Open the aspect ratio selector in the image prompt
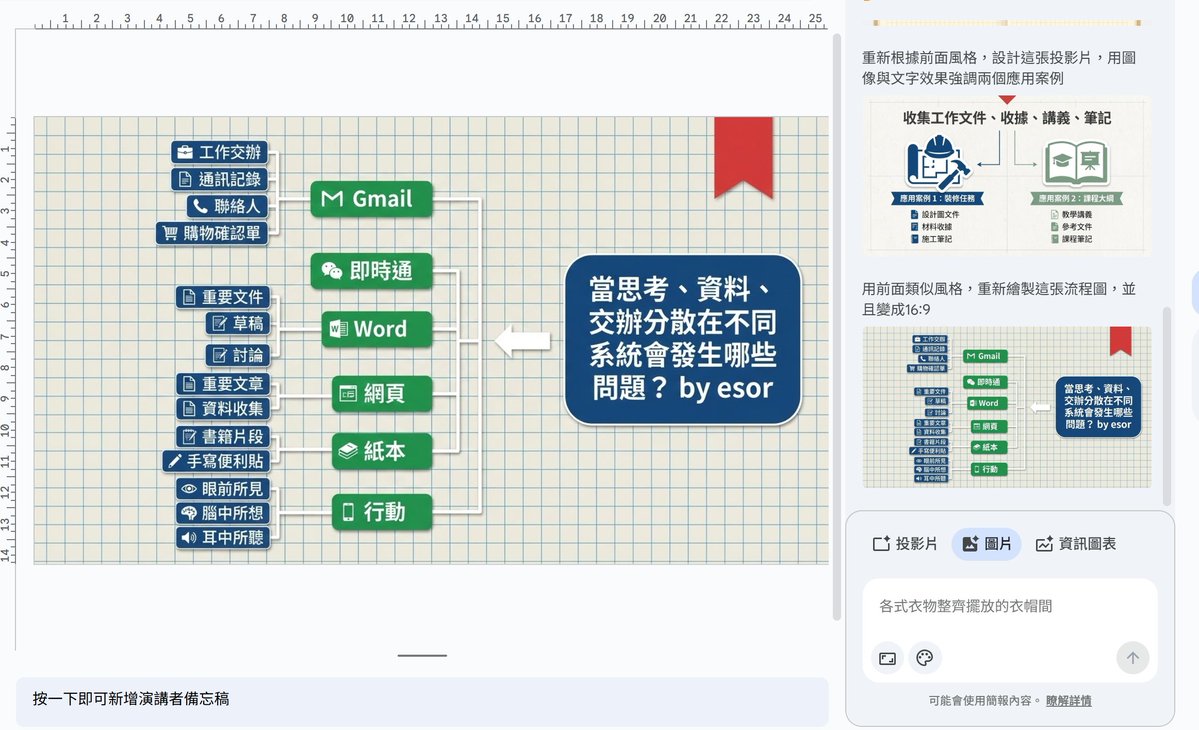The width and height of the screenshot is (1199, 730). [887, 658]
